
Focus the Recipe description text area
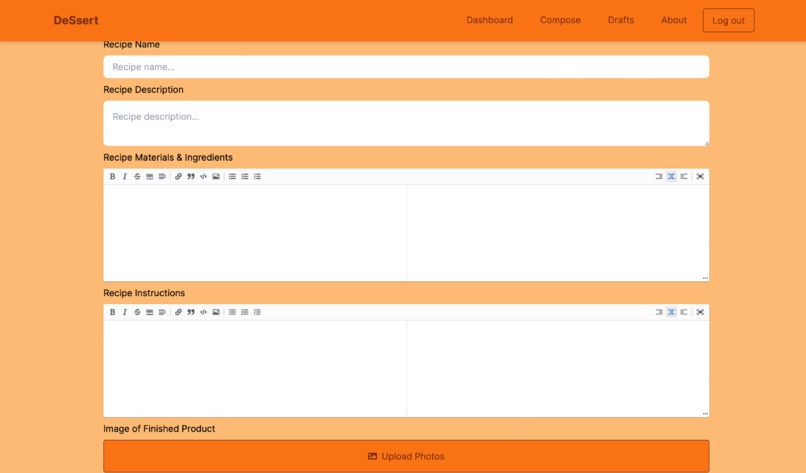[x=406, y=123]
